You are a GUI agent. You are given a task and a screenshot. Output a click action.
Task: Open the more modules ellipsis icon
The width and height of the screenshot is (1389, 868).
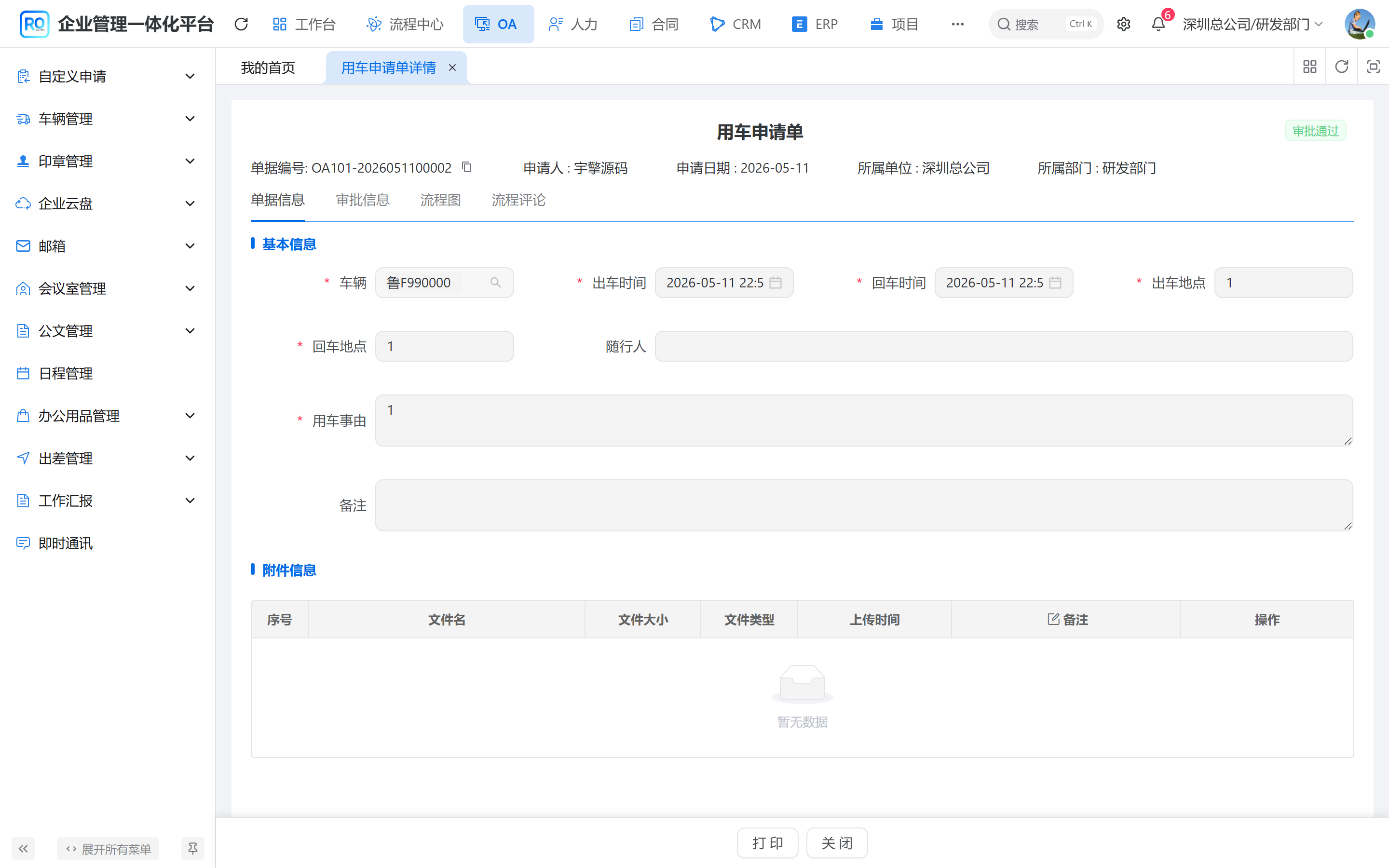click(957, 24)
